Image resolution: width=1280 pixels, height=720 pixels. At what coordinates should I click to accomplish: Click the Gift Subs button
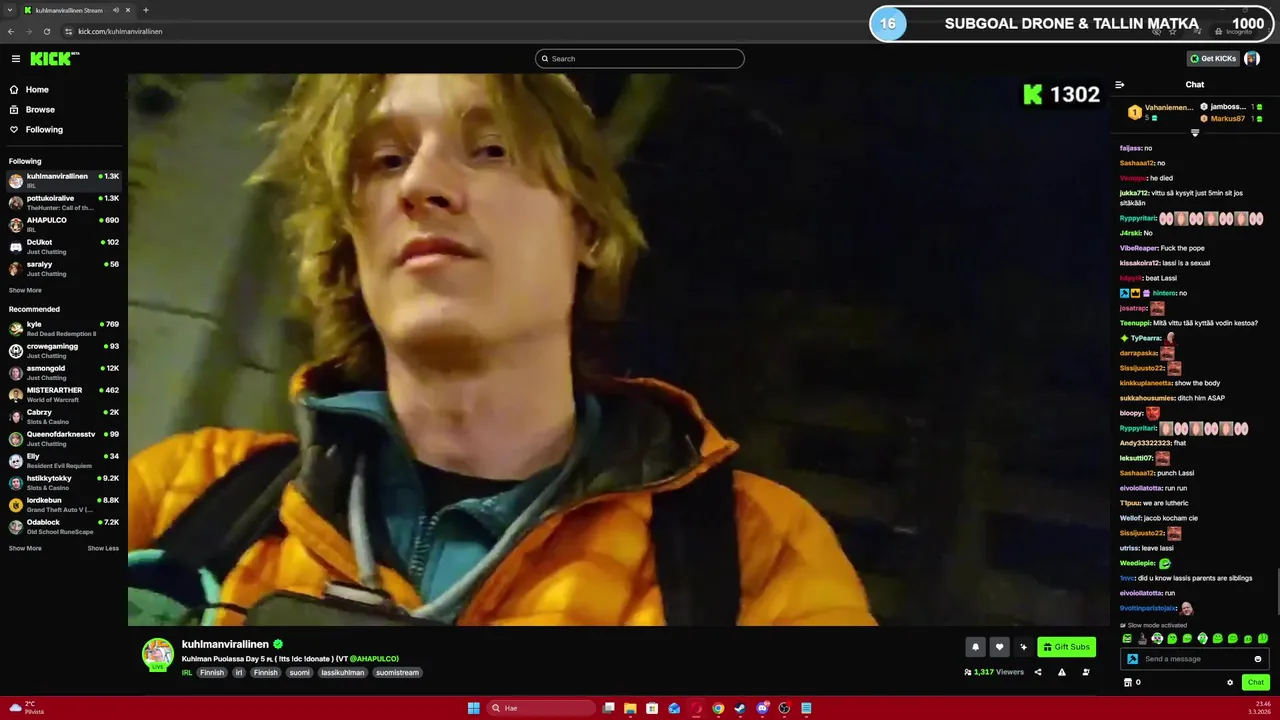click(x=1066, y=647)
